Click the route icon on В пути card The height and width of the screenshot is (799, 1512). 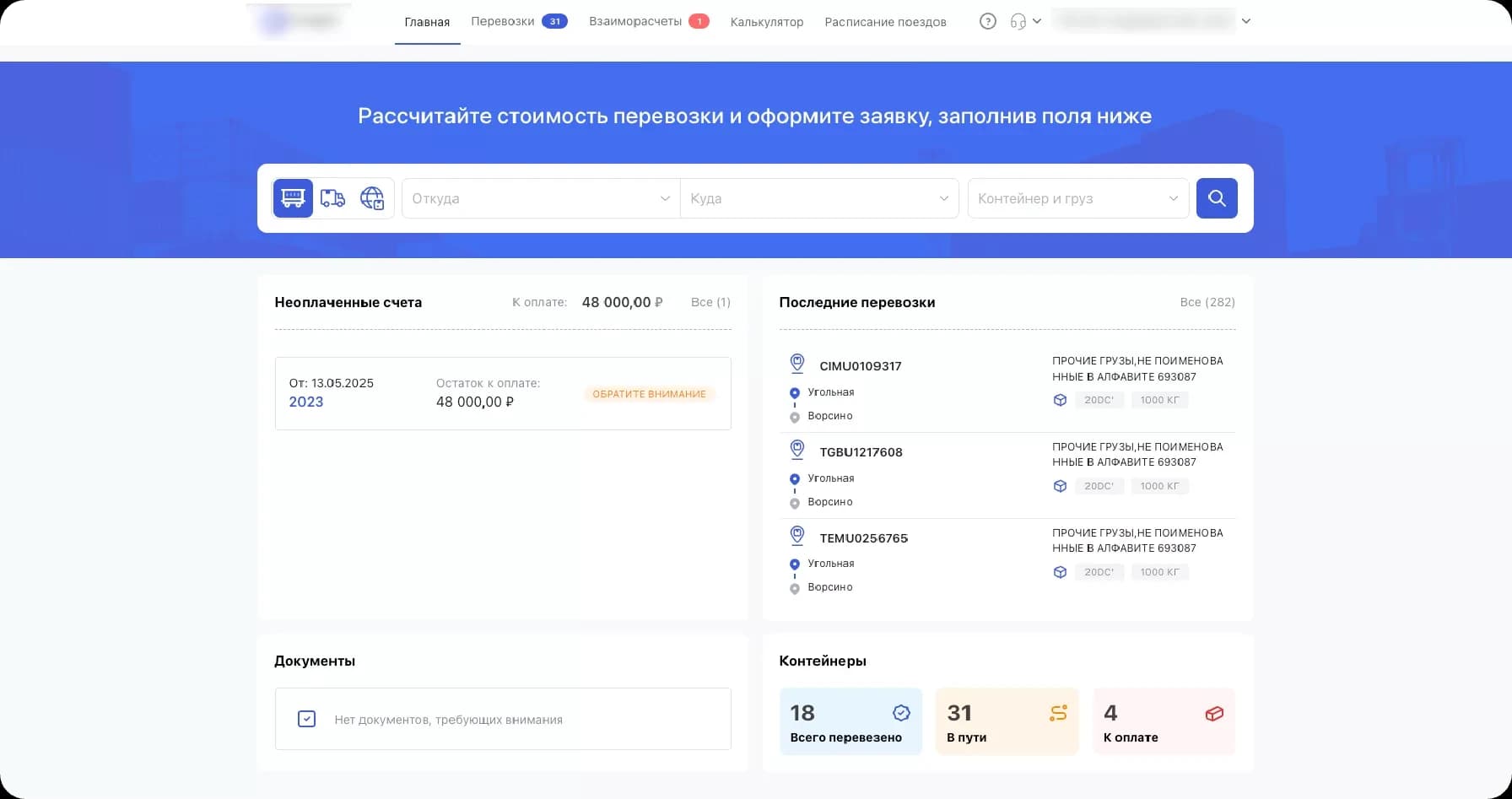(x=1058, y=713)
